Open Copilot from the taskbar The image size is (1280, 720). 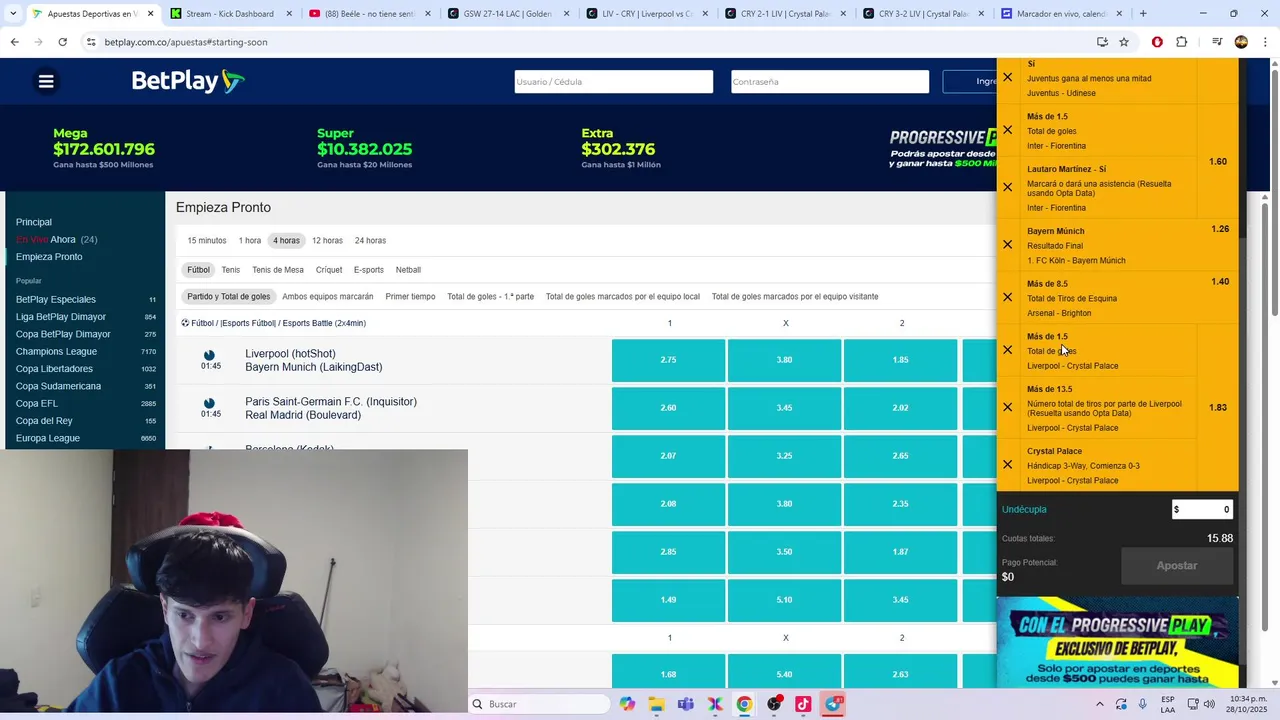[x=627, y=704]
